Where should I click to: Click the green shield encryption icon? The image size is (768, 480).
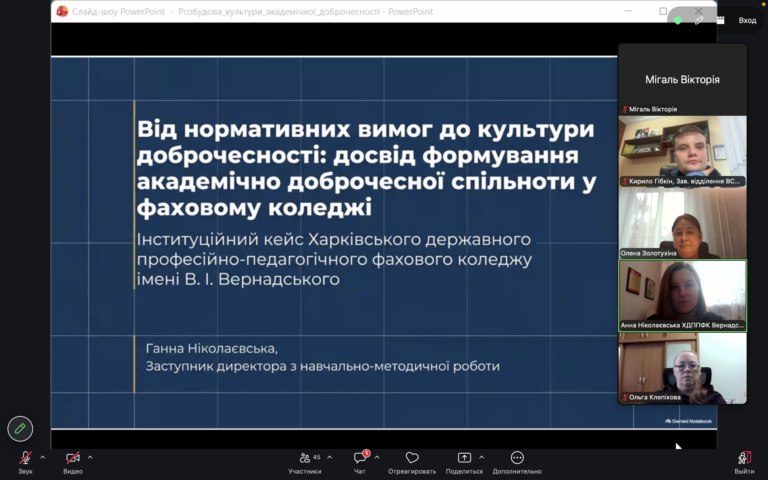(x=678, y=20)
